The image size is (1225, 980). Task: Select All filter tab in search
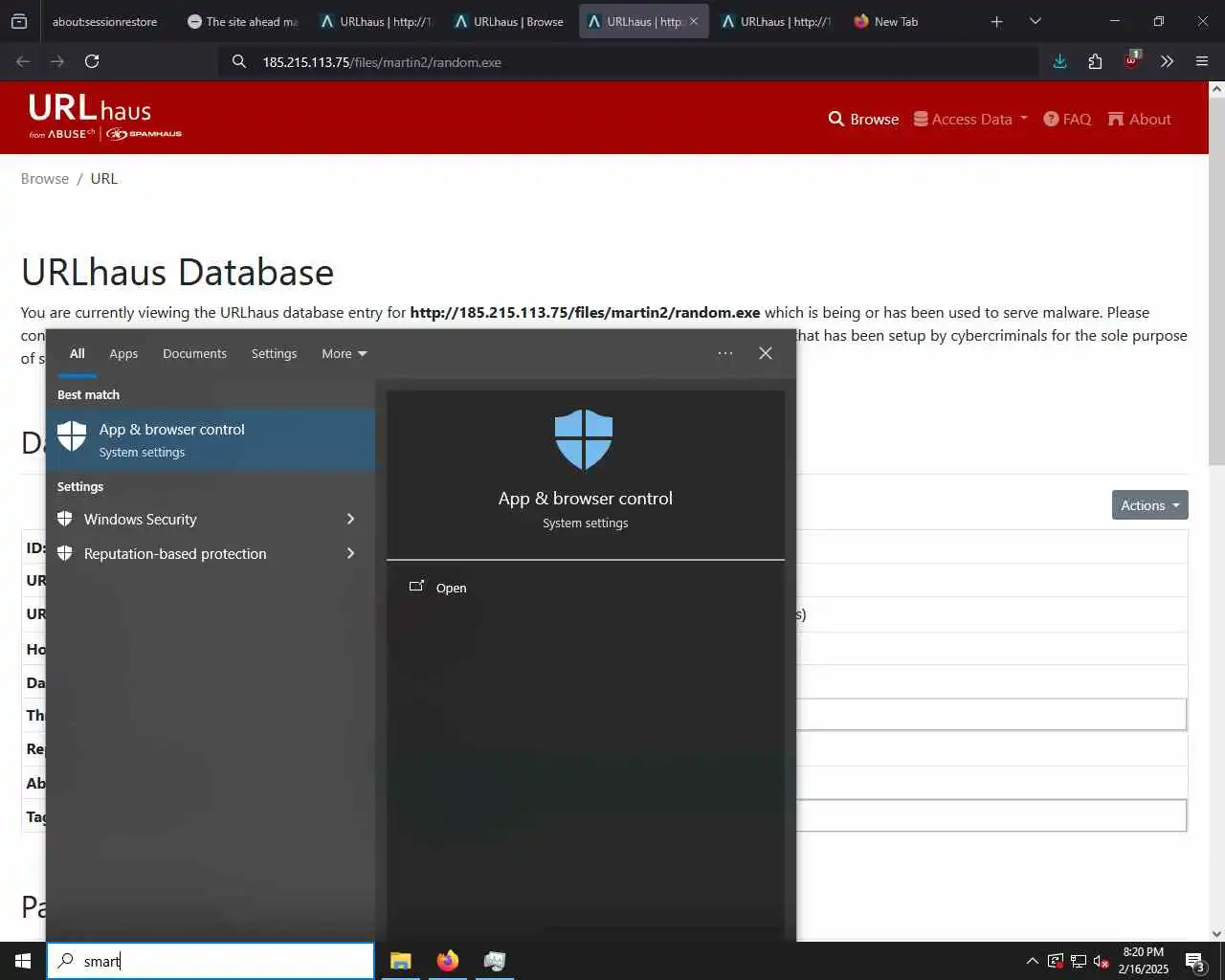click(78, 353)
